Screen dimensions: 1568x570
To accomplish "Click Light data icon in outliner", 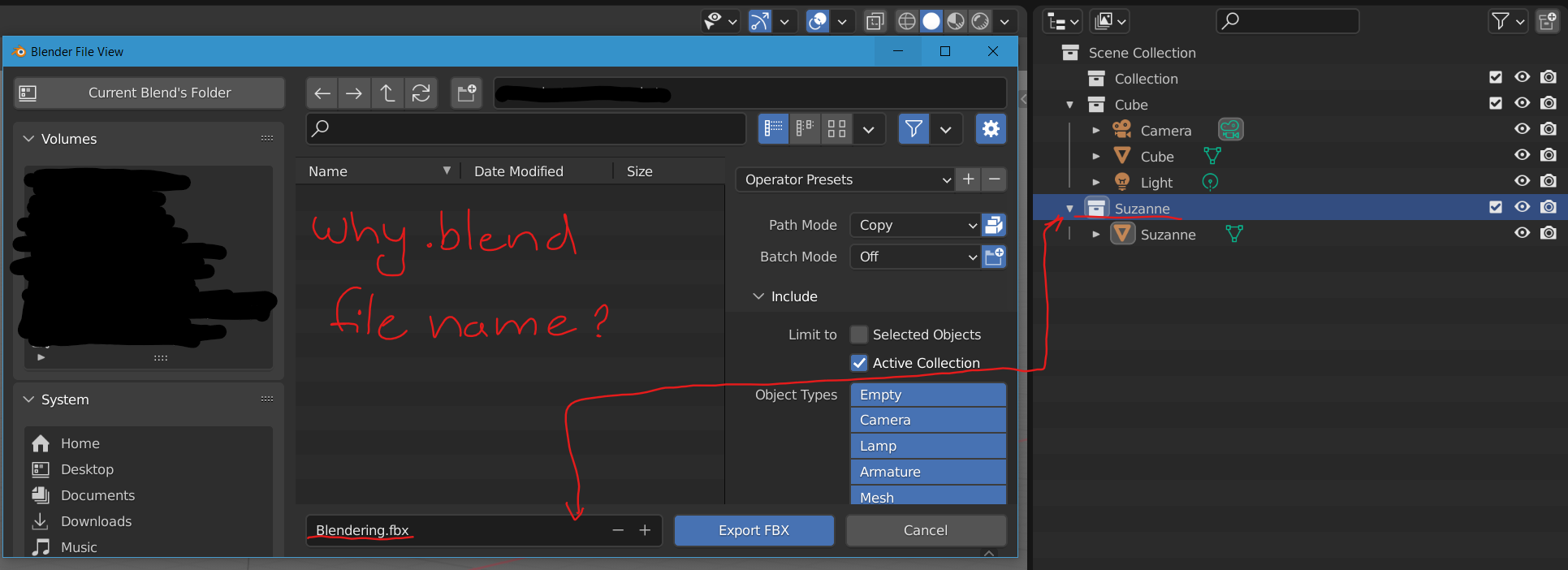I will click(1210, 182).
